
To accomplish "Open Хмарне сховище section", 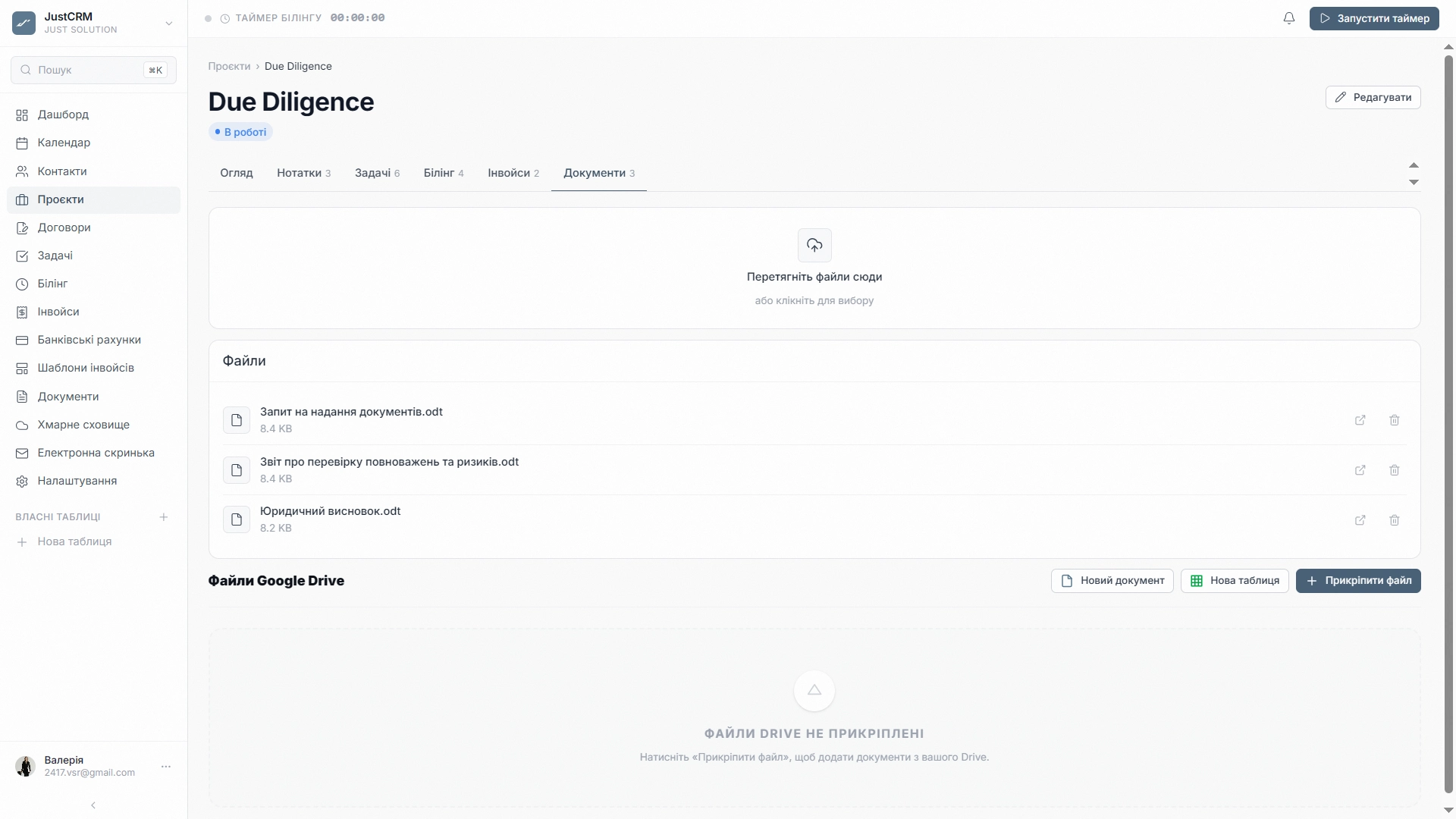I will (93, 425).
